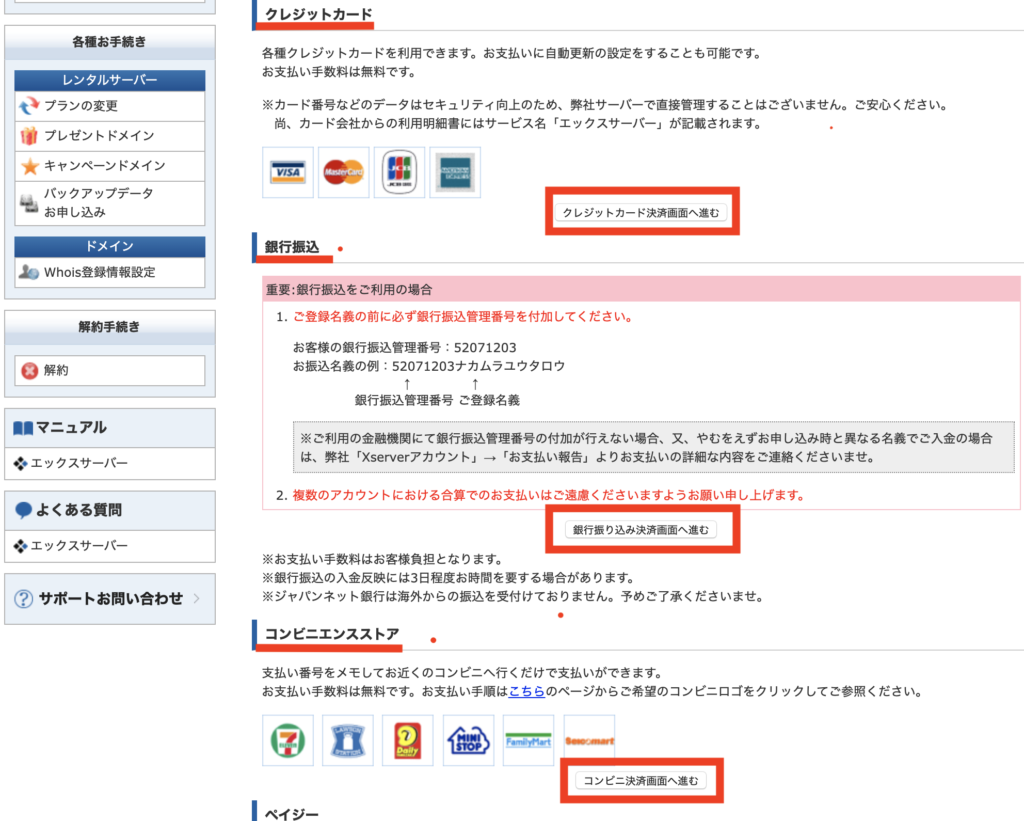Click the red 解約 cancel icon
Screen dimensions: 1024x821
point(29,370)
